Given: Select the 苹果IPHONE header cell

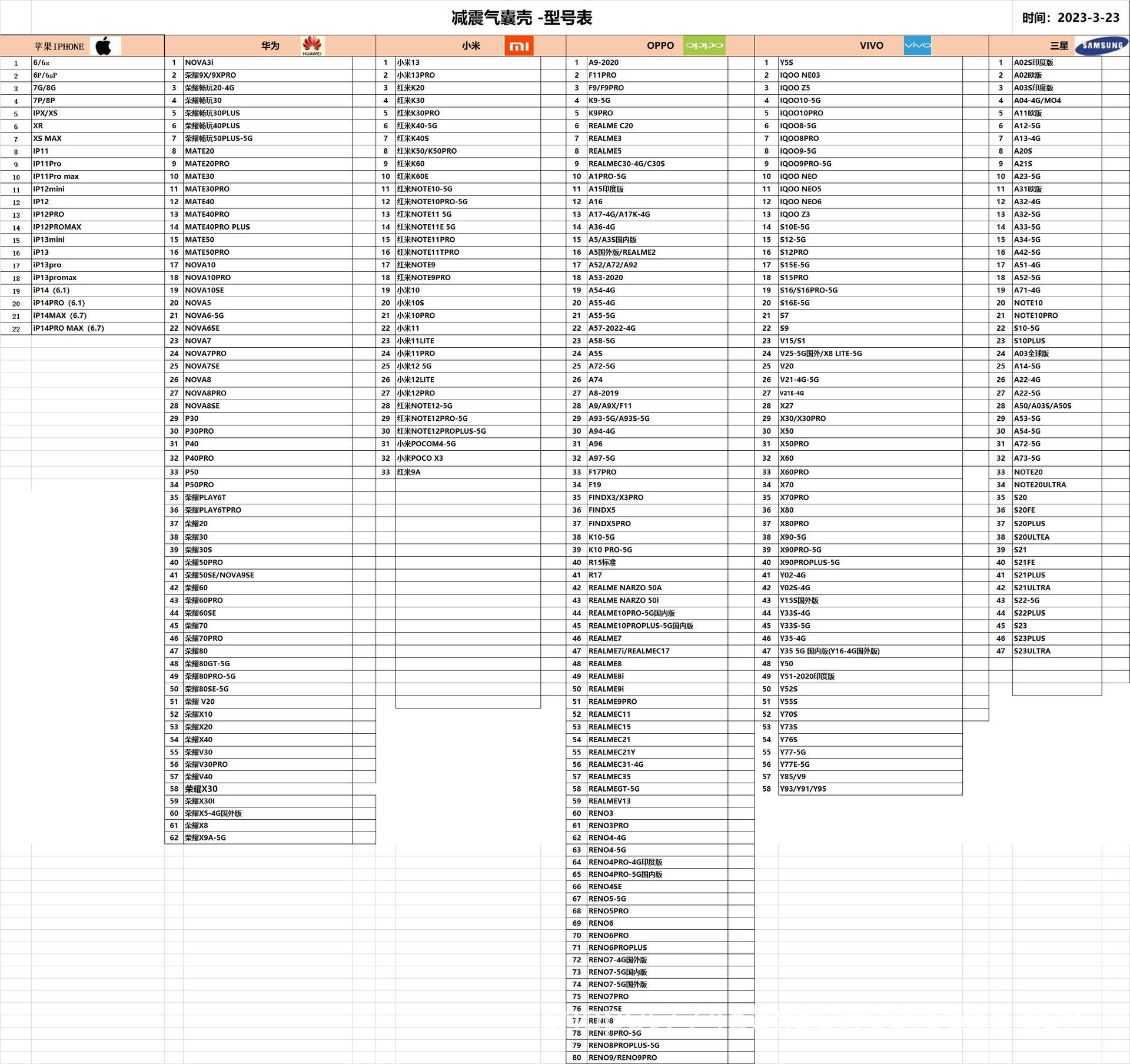Looking at the screenshot, I should click(x=59, y=46).
